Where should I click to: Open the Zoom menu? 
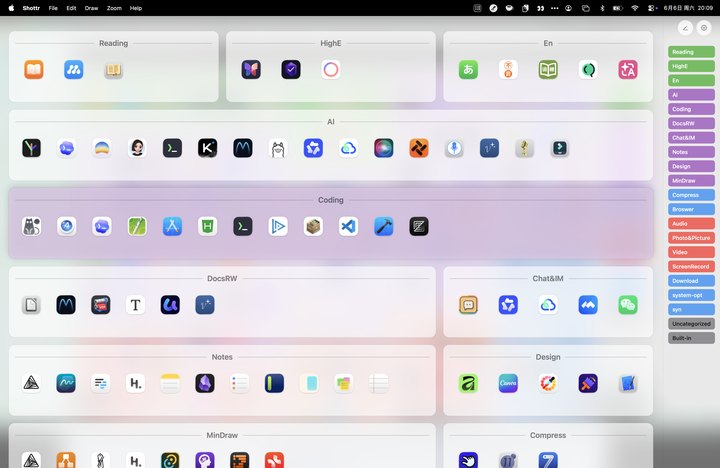(114, 8)
